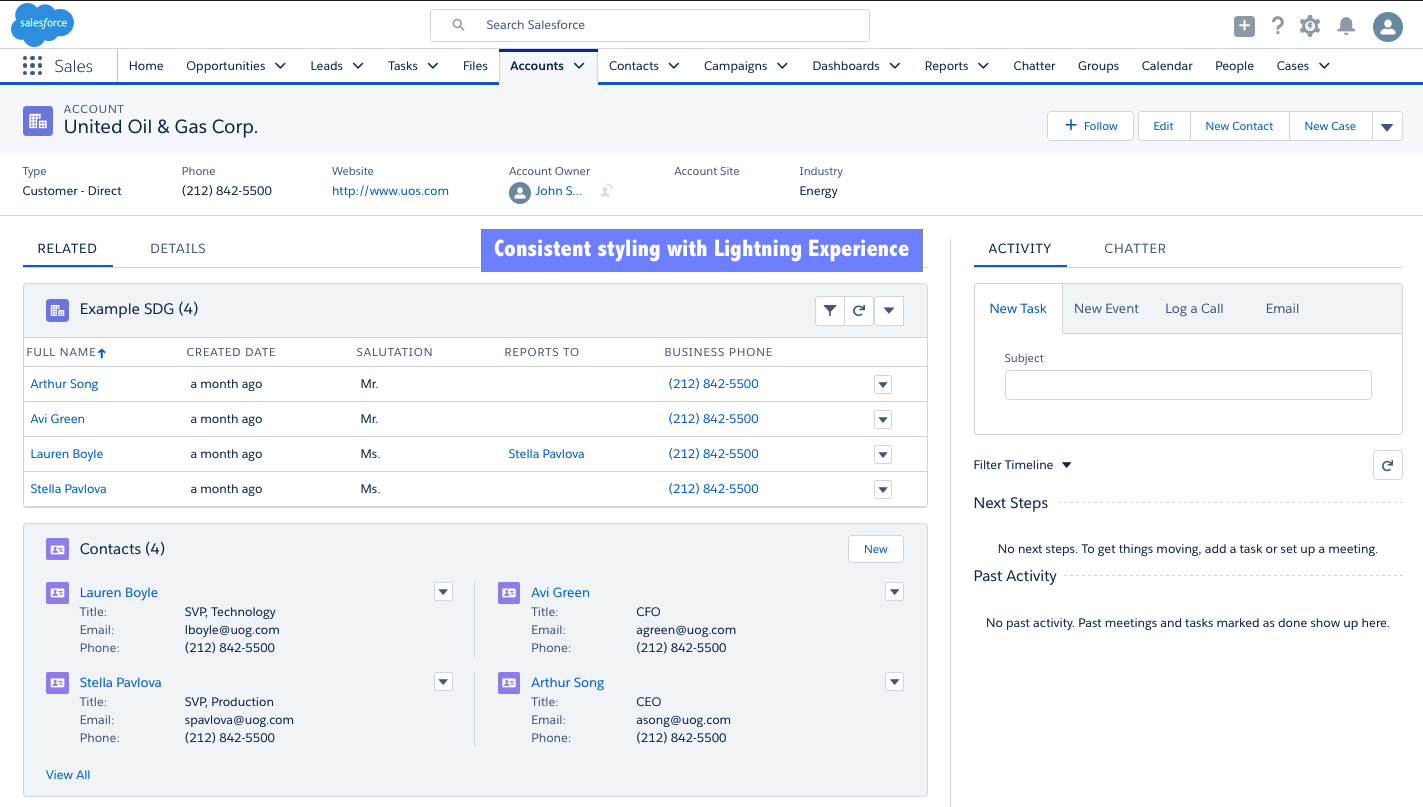This screenshot has width=1423, height=807.
Task: Open the App Launcher grid icon
Action: [32, 66]
